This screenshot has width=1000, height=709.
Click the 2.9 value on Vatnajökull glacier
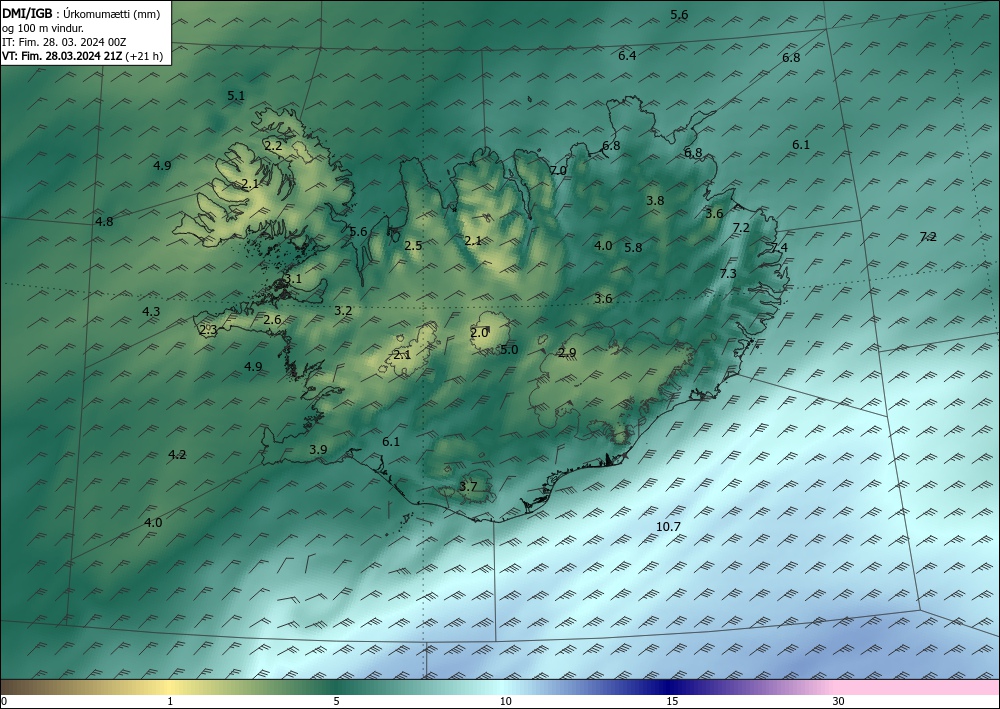click(567, 353)
